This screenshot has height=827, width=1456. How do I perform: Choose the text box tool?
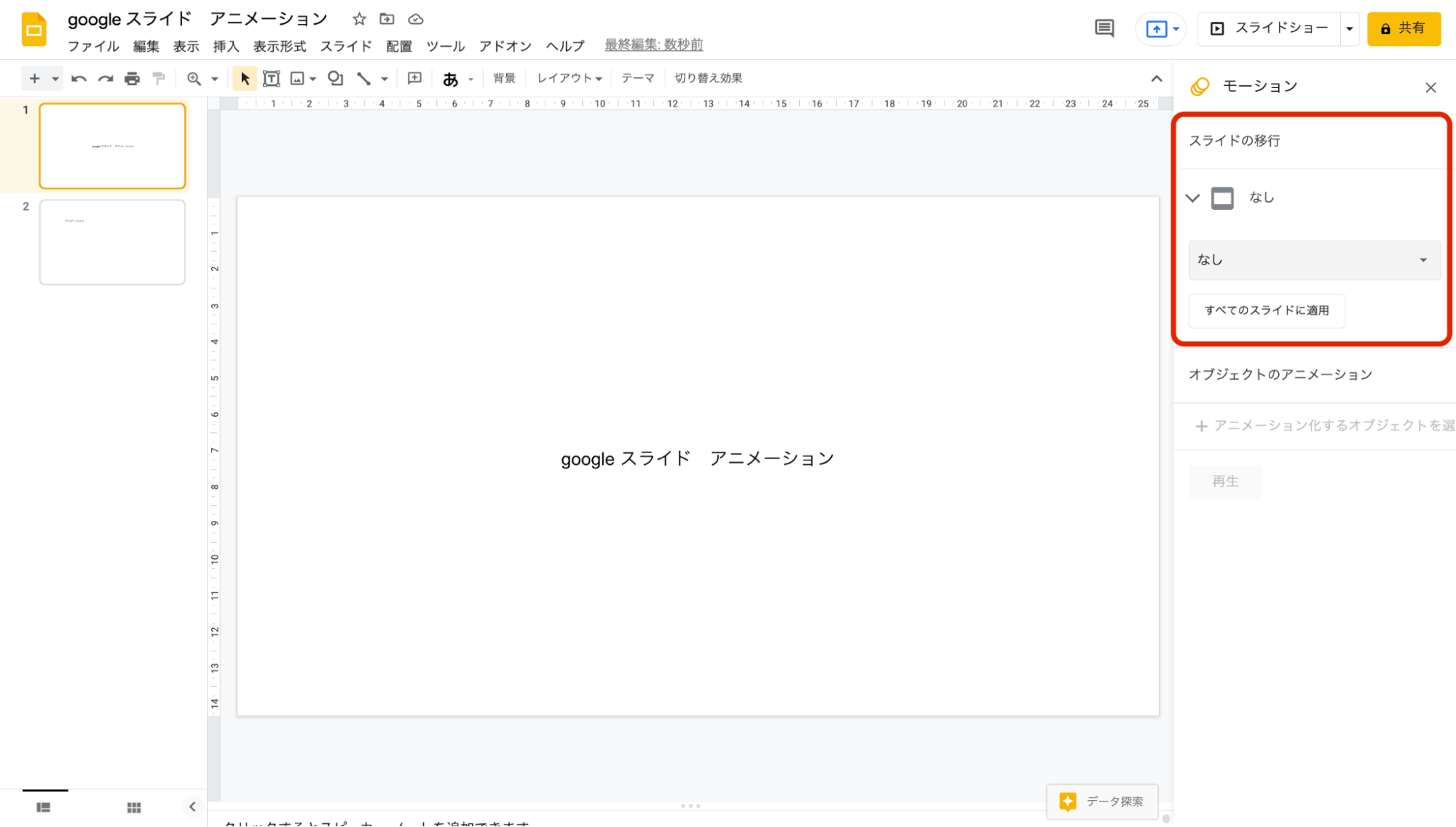click(271, 78)
